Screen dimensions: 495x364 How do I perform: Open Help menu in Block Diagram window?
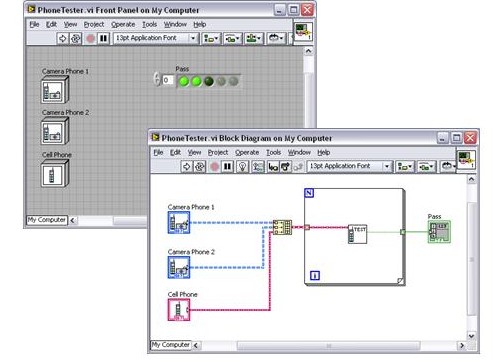pyautogui.click(x=323, y=152)
